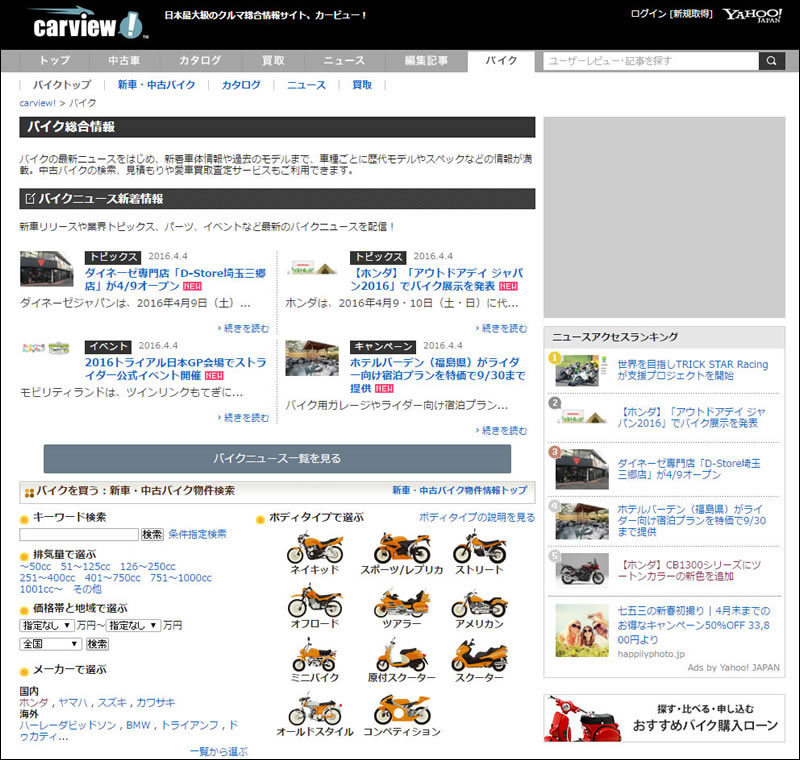Image resolution: width=800 pixels, height=760 pixels.
Task: Open ボディタイプの説明を見る link
Action: click(x=477, y=517)
